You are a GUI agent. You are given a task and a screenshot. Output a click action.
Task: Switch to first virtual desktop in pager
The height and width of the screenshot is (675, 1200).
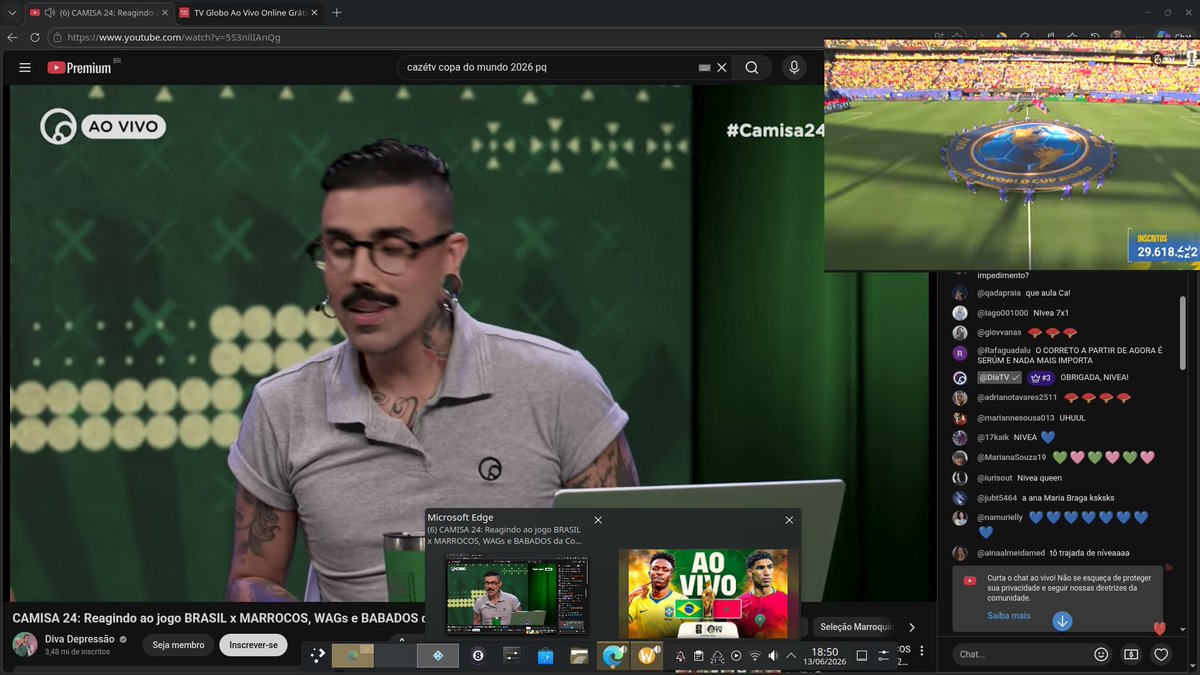pos(352,655)
